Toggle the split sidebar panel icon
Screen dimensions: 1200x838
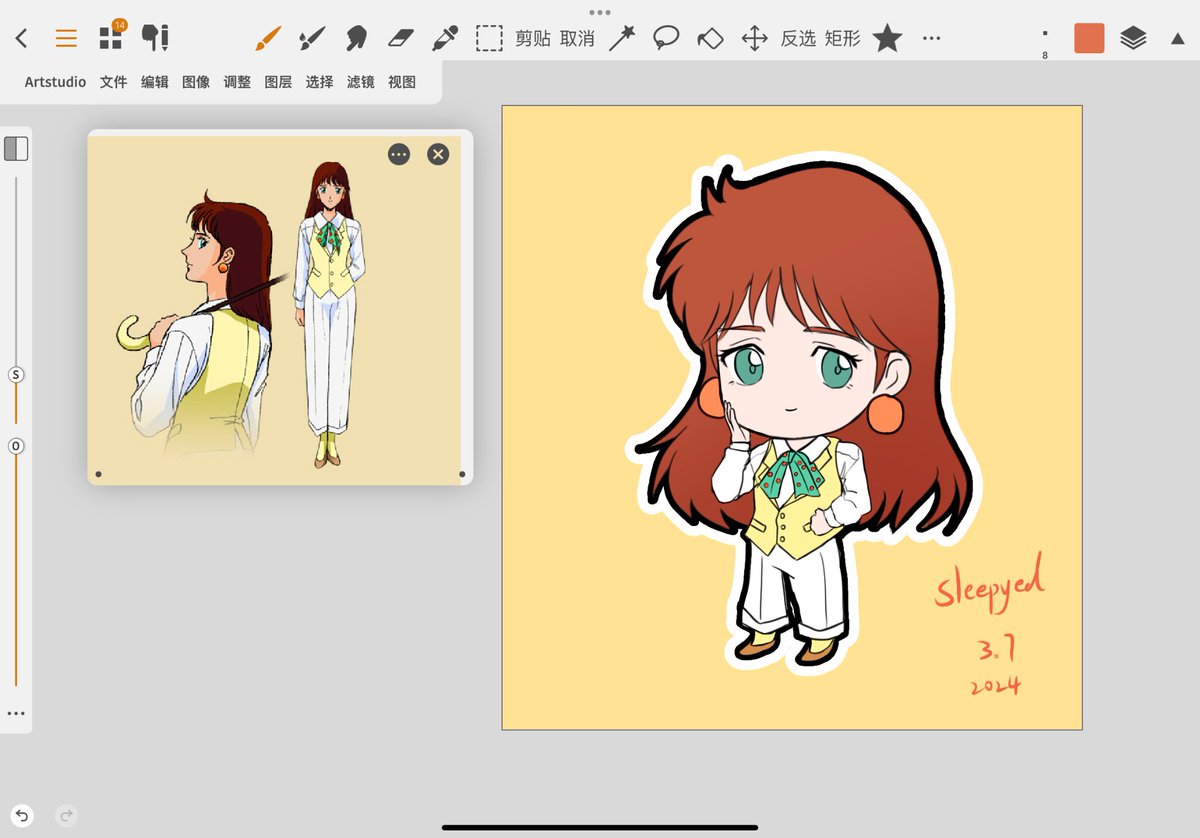(16, 149)
